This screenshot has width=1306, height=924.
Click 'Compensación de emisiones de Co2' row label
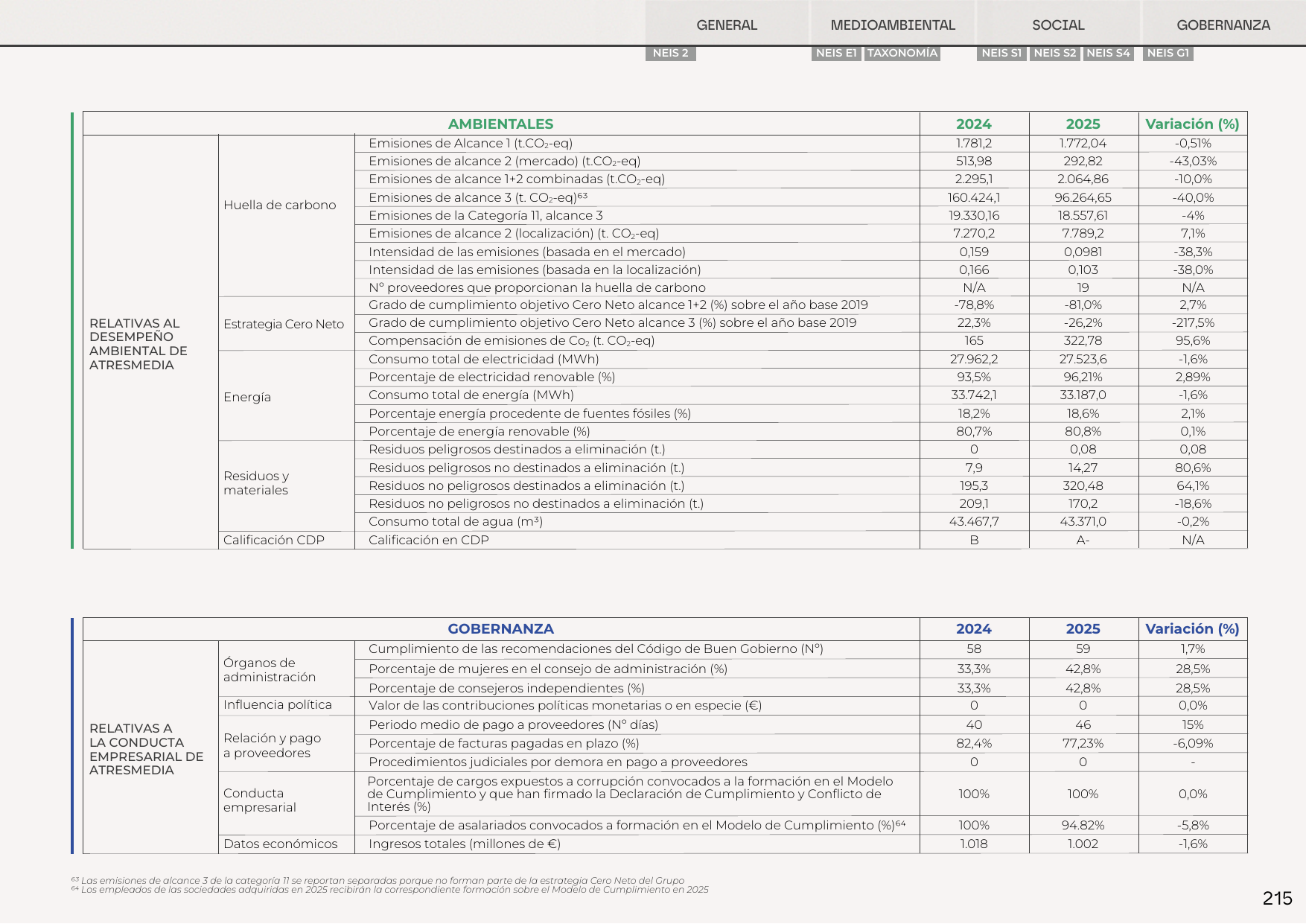[x=512, y=340]
